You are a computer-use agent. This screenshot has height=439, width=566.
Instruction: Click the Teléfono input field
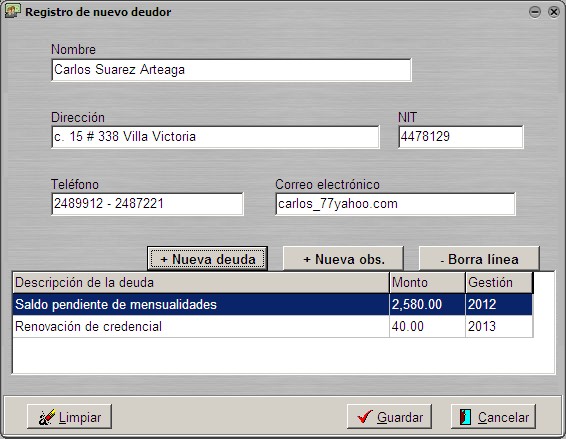[x=148, y=204]
